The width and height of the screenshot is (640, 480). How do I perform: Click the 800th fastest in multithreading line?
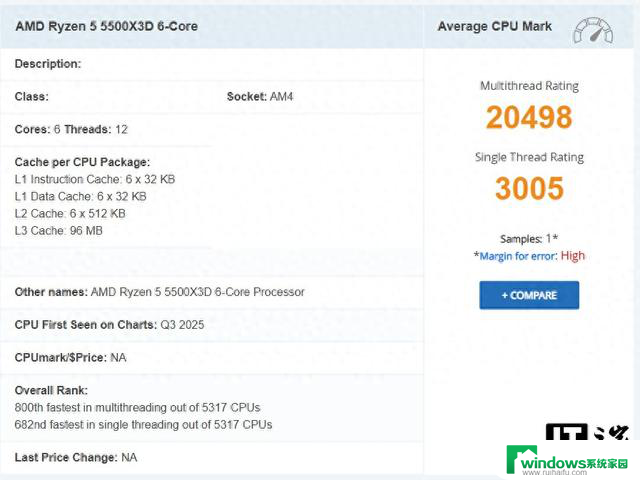click(138, 407)
